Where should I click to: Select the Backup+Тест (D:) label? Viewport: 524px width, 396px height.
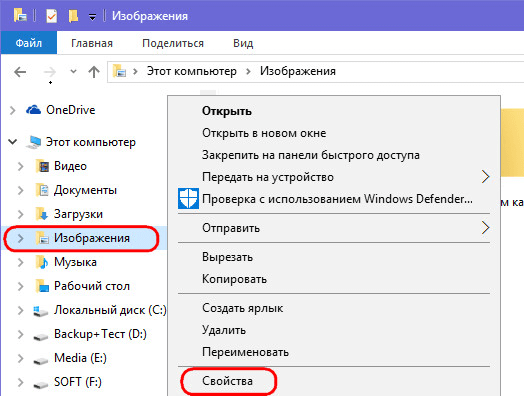click(100, 334)
